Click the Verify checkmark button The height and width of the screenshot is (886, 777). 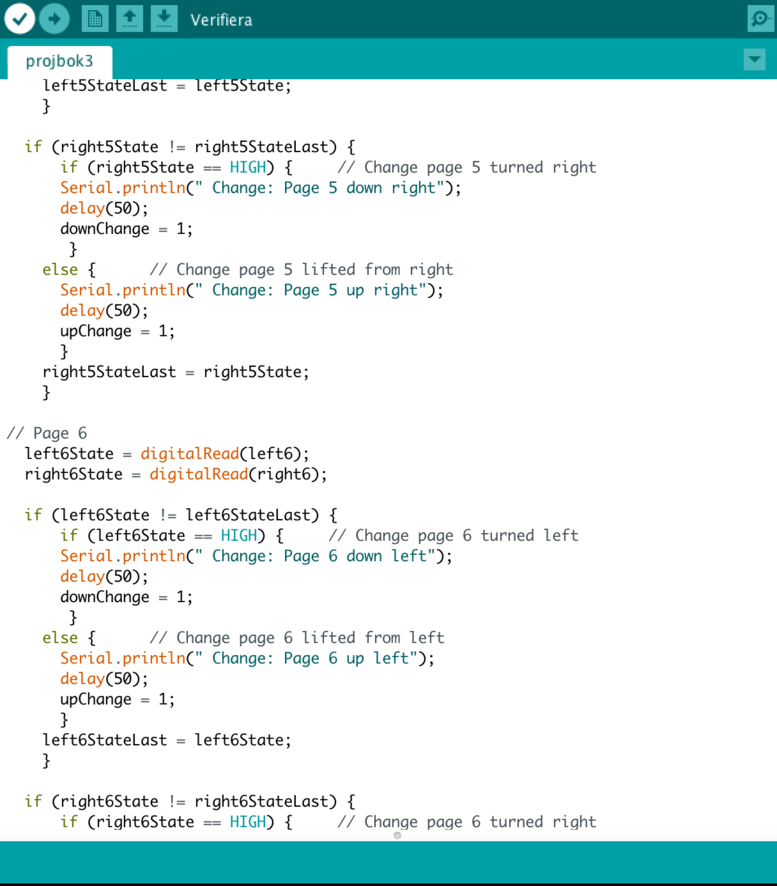coord(20,19)
